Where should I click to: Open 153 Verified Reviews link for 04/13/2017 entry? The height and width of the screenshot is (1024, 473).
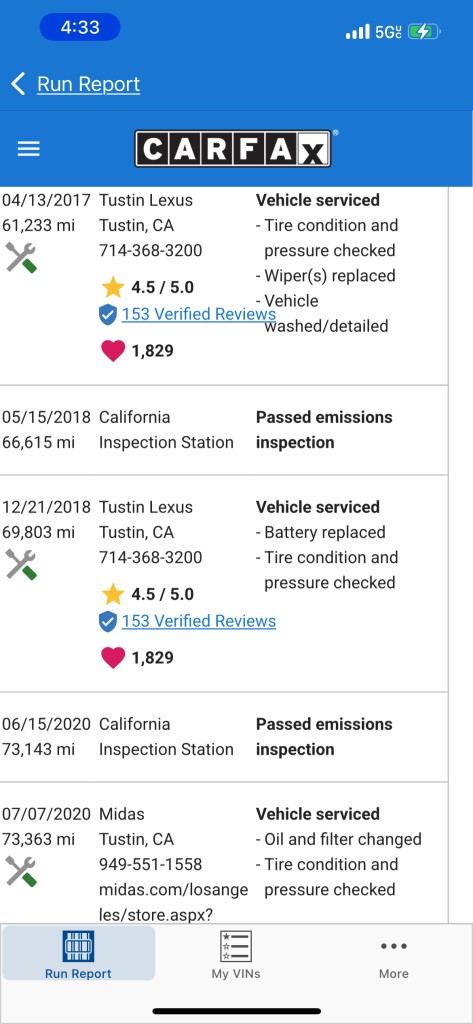click(199, 314)
